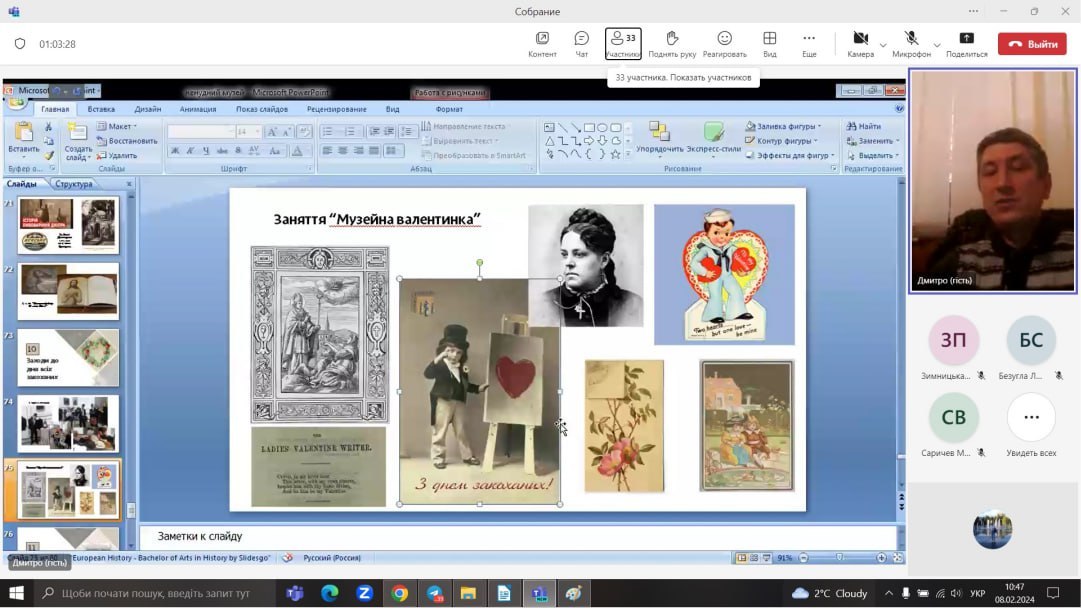Open Google Chrome from the taskbar
The image size is (1081, 610).
pyautogui.click(x=399, y=593)
